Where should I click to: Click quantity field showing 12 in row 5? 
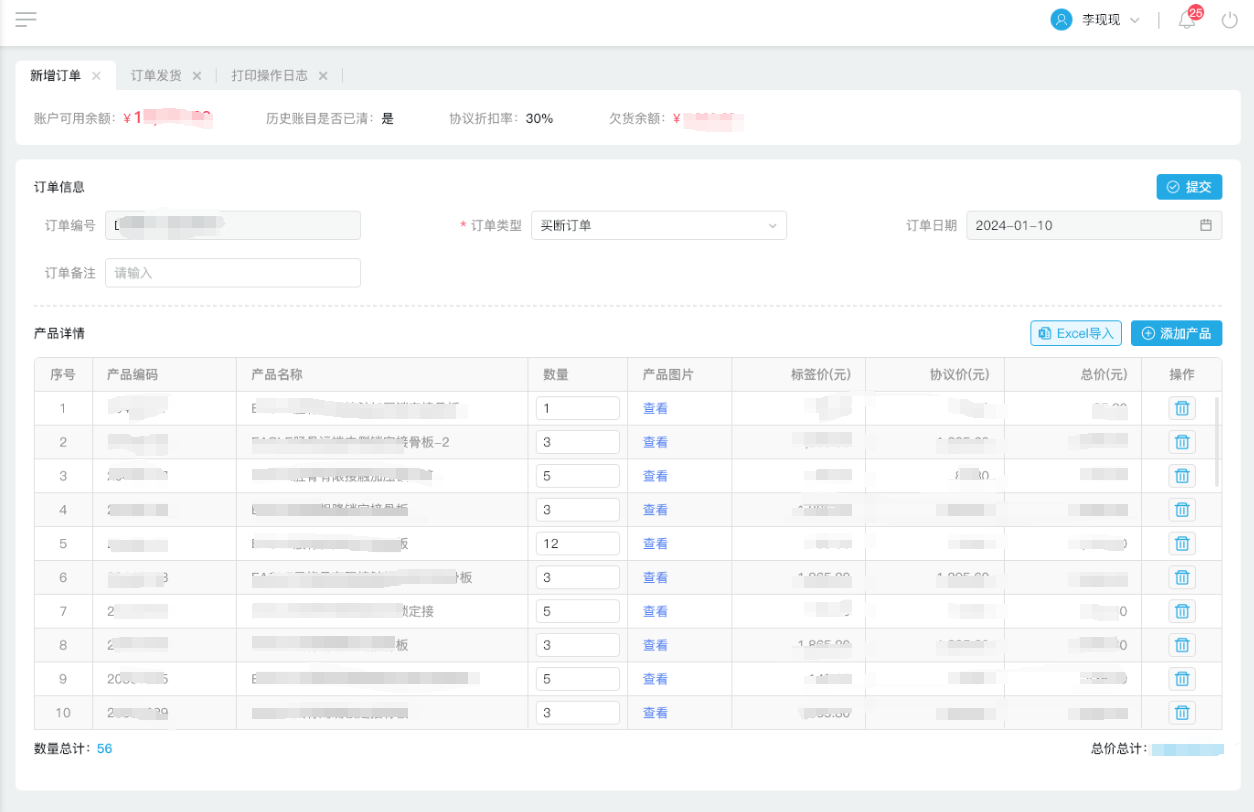pos(578,544)
